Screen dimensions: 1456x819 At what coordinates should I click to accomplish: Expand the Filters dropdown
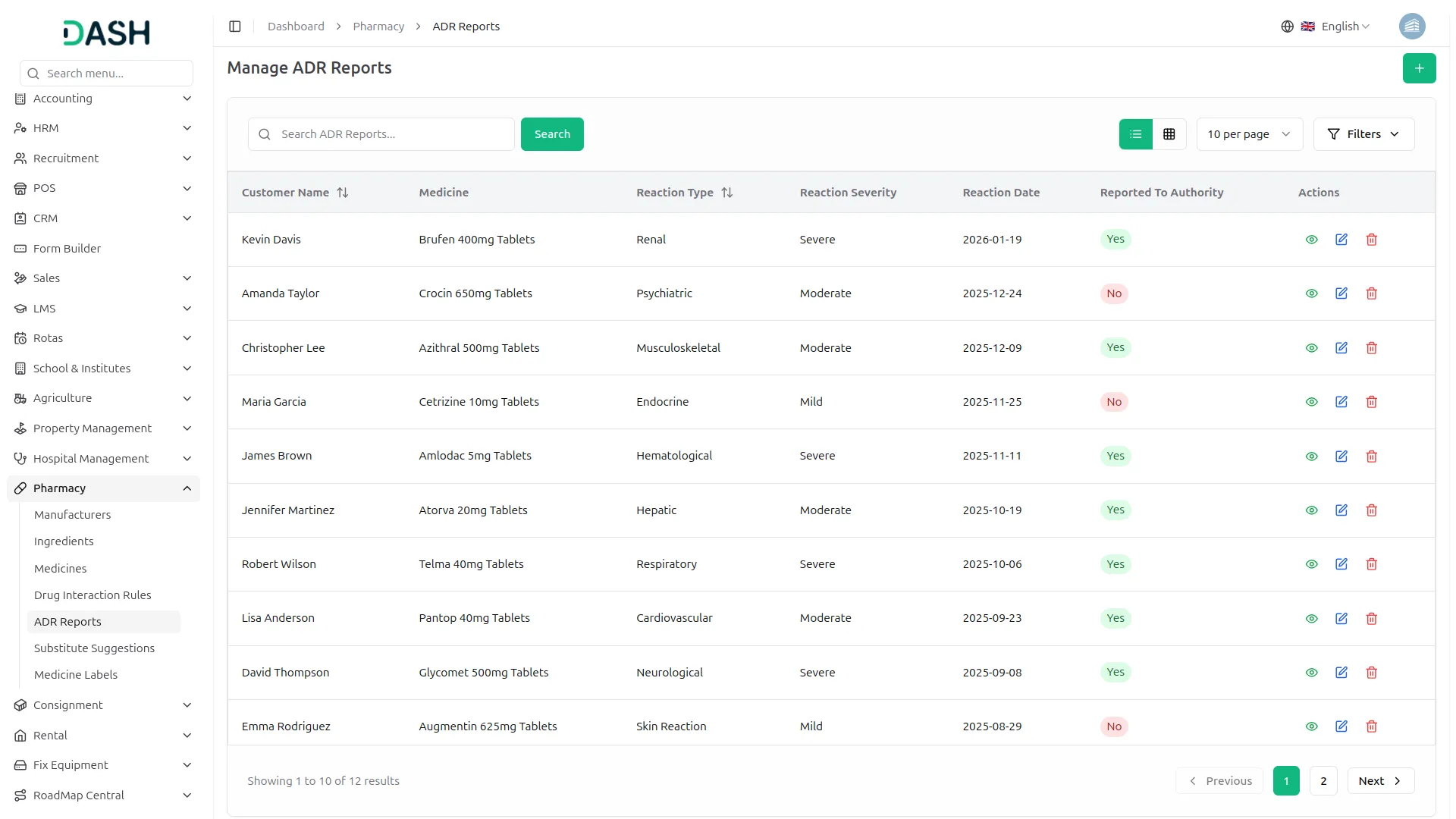pyautogui.click(x=1363, y=134)
